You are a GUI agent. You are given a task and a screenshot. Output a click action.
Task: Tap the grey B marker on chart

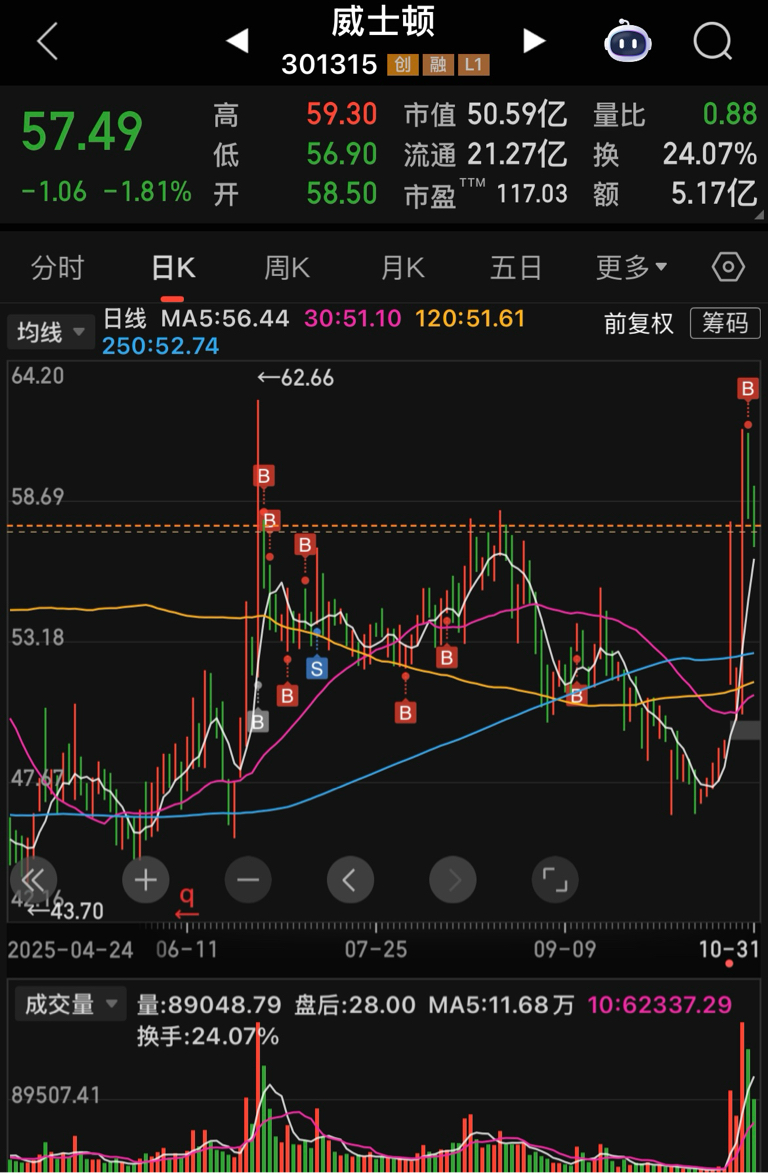click(257, 721)
